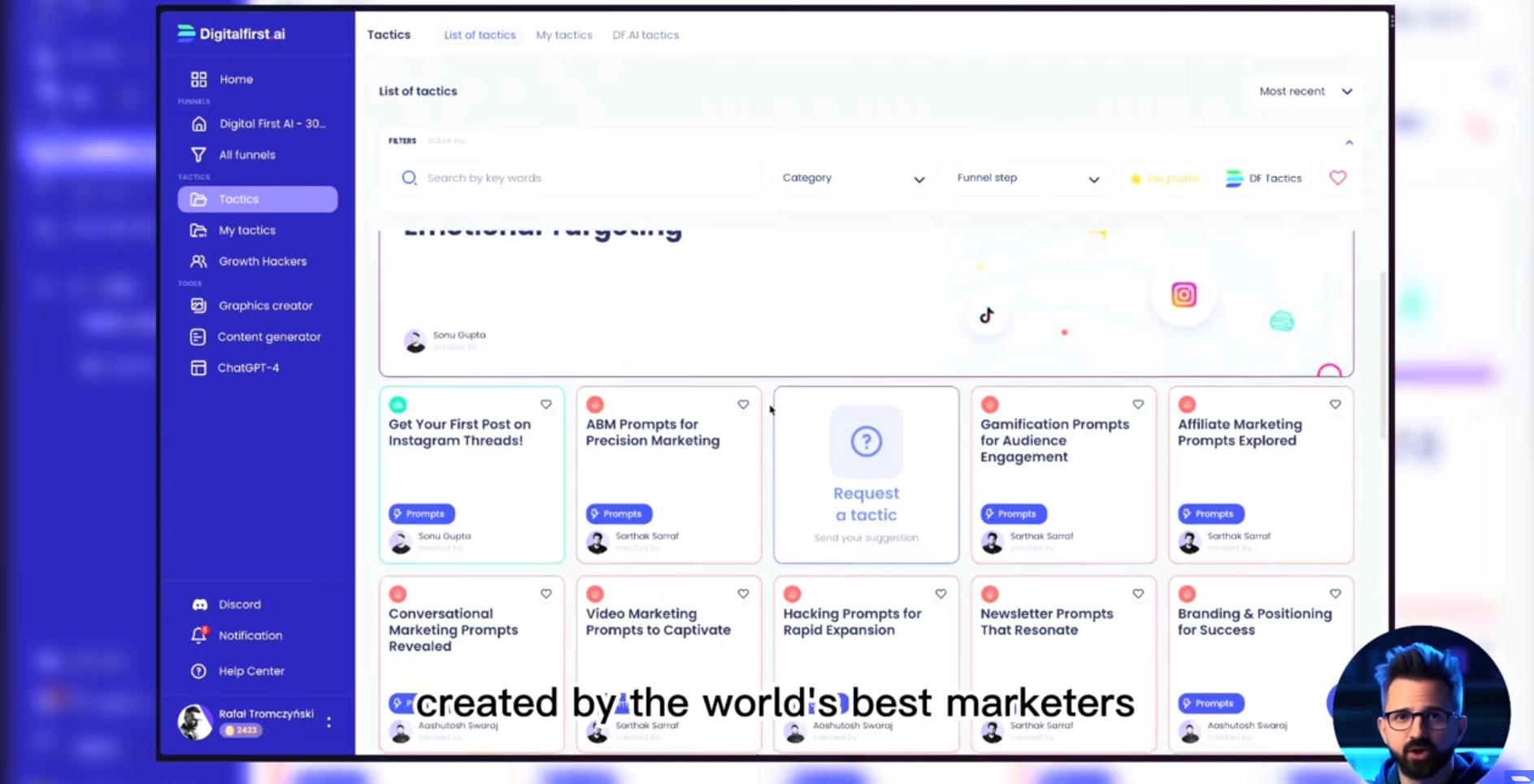Image resolution: width=1534 pixels, height=784 pixels.
Task: Favorite Video Marketing Prompts to Captivate card
Action: [x=743, y=594]
